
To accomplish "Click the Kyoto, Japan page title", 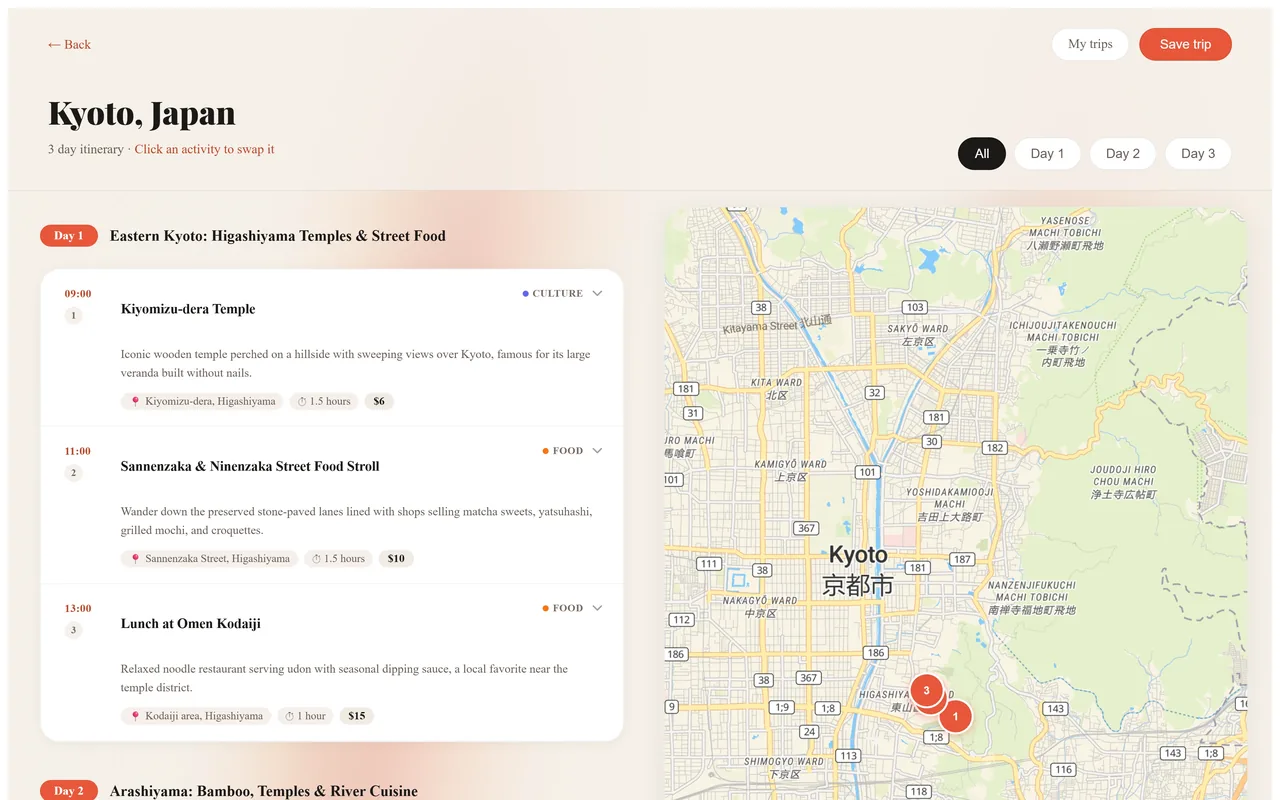I will (142, 113).
